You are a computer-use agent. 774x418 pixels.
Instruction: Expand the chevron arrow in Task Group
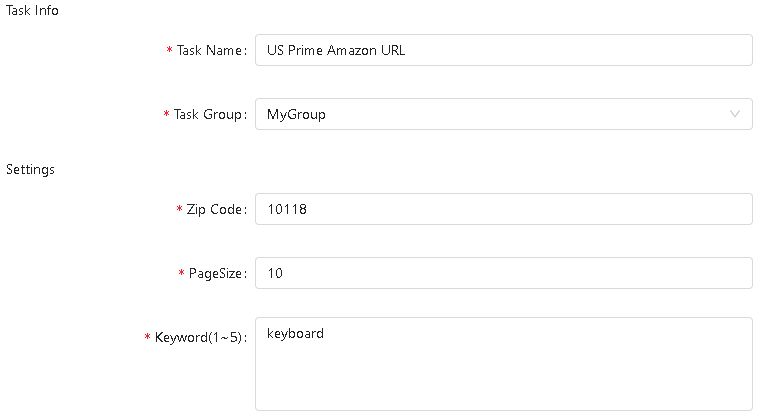pyautogui.click(x=736, y=114)
